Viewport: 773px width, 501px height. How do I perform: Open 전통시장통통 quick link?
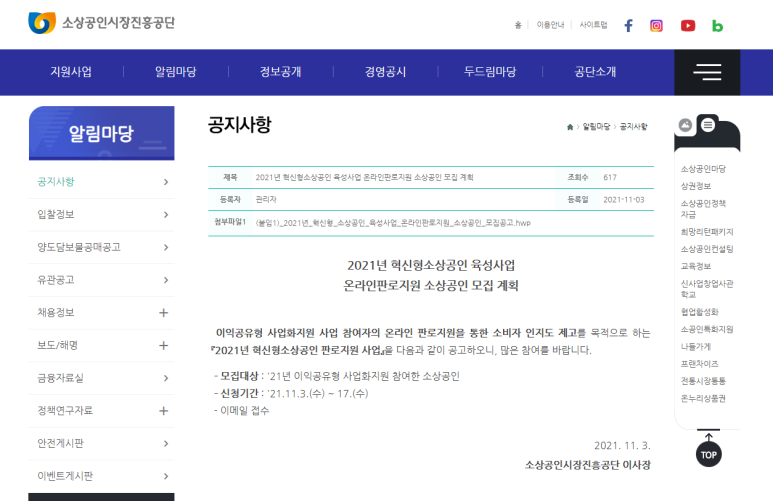click(x=703, y=381)
